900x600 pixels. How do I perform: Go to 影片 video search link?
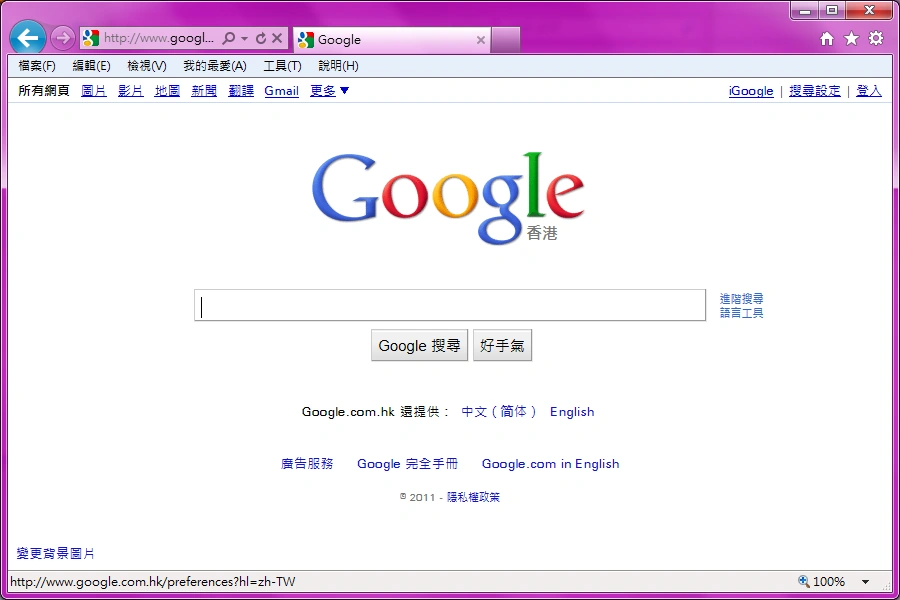pos(130,91)
